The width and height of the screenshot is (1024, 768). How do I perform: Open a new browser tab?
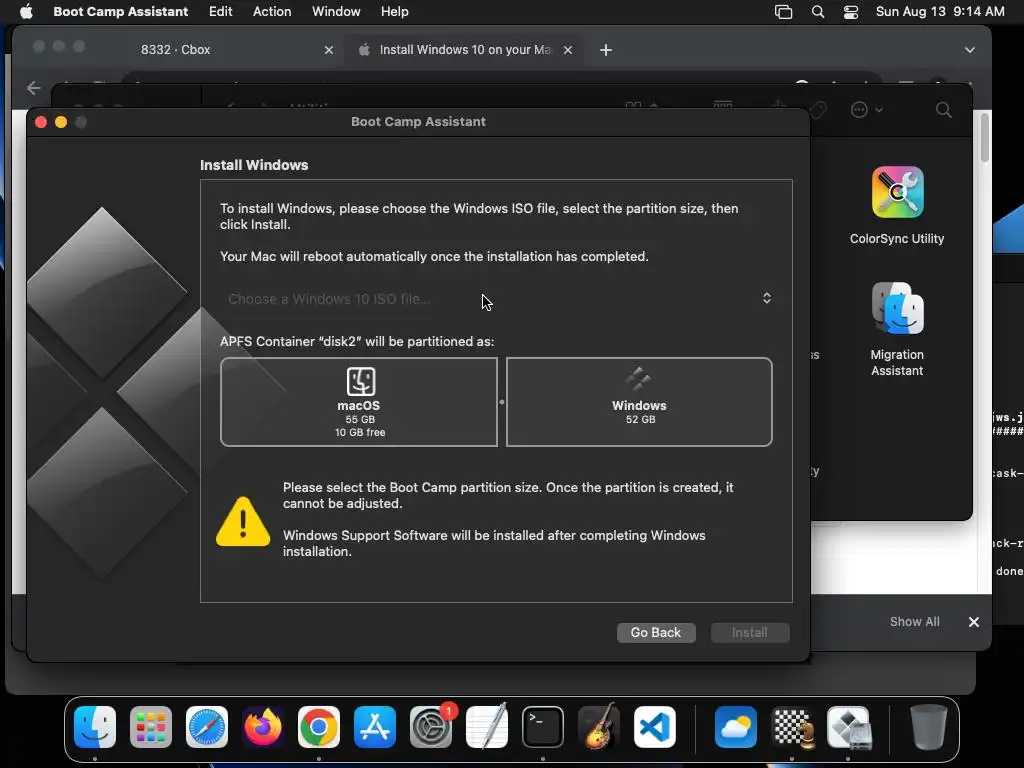605,50
